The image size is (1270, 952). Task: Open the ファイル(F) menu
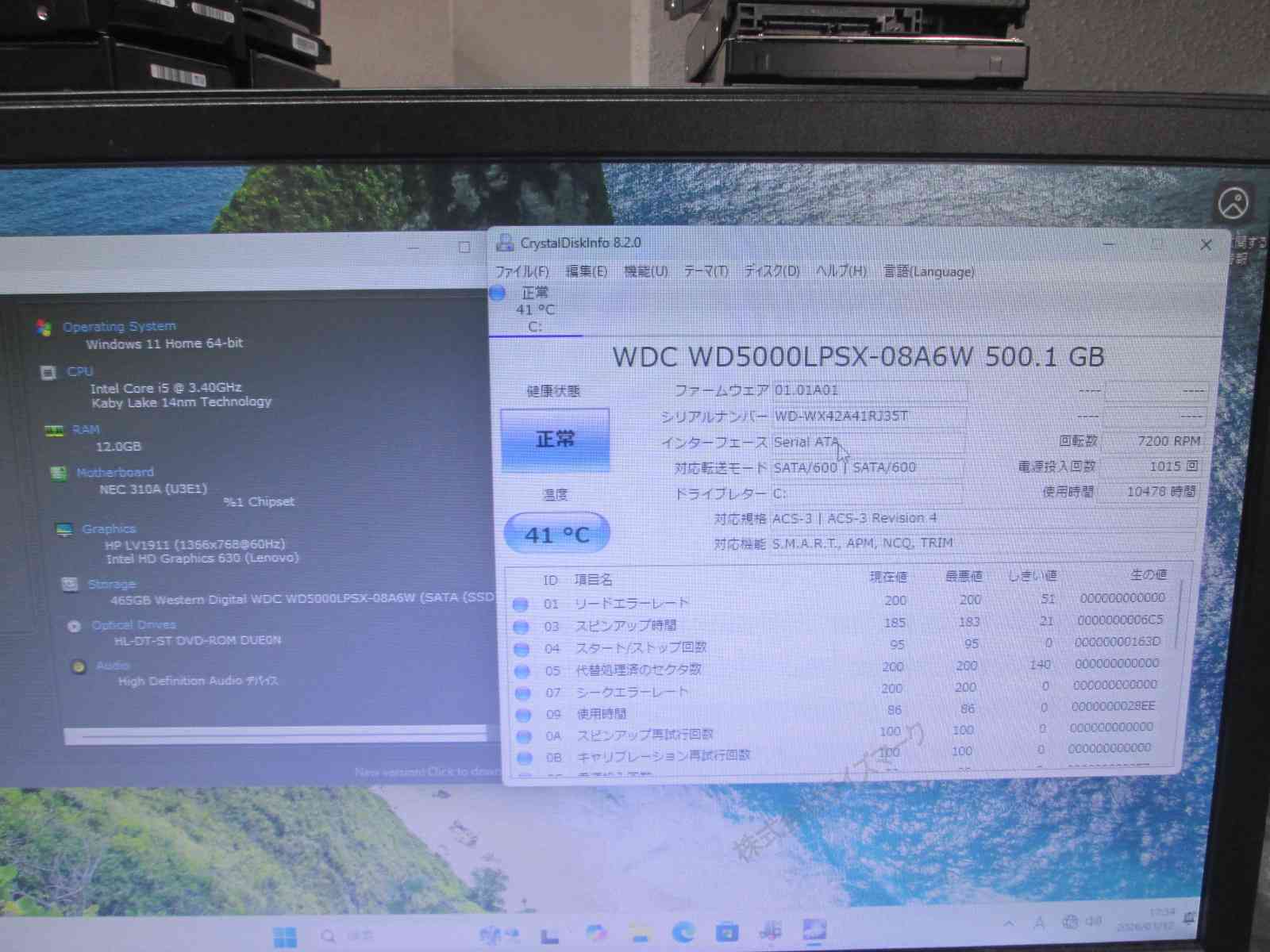[521, 271]
